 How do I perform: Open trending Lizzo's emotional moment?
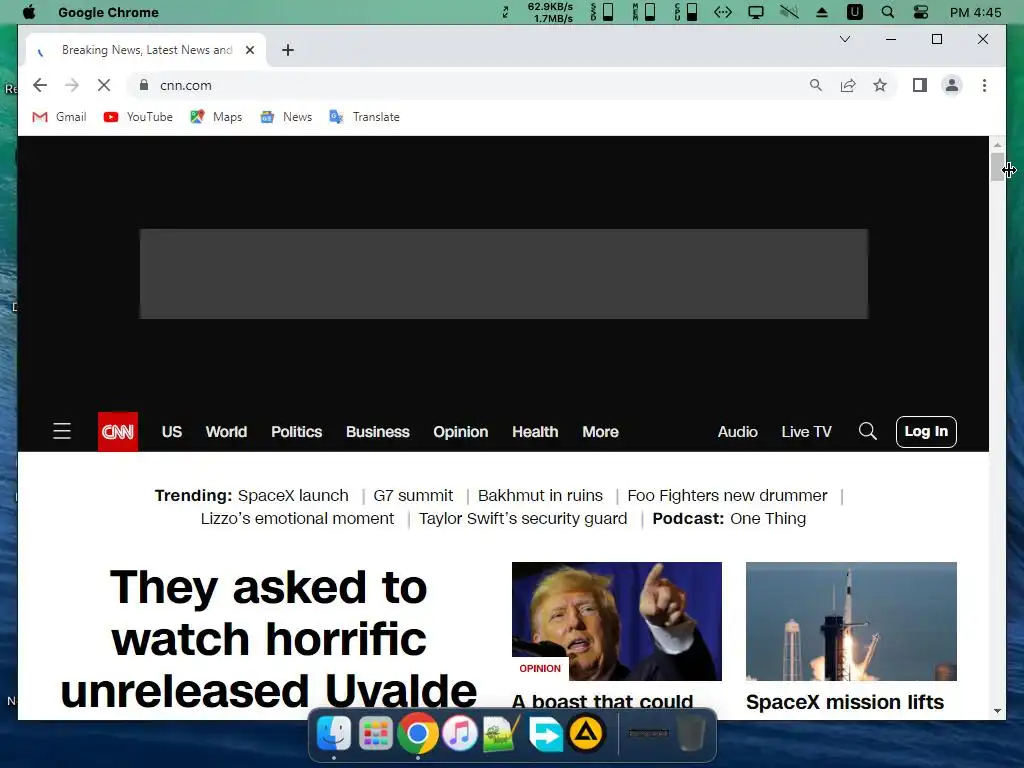[x=297, y=519]
